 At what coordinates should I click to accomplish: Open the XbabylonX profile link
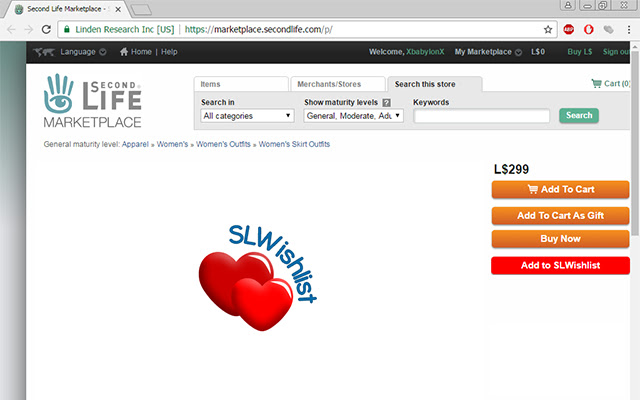(x=425, y=52)
